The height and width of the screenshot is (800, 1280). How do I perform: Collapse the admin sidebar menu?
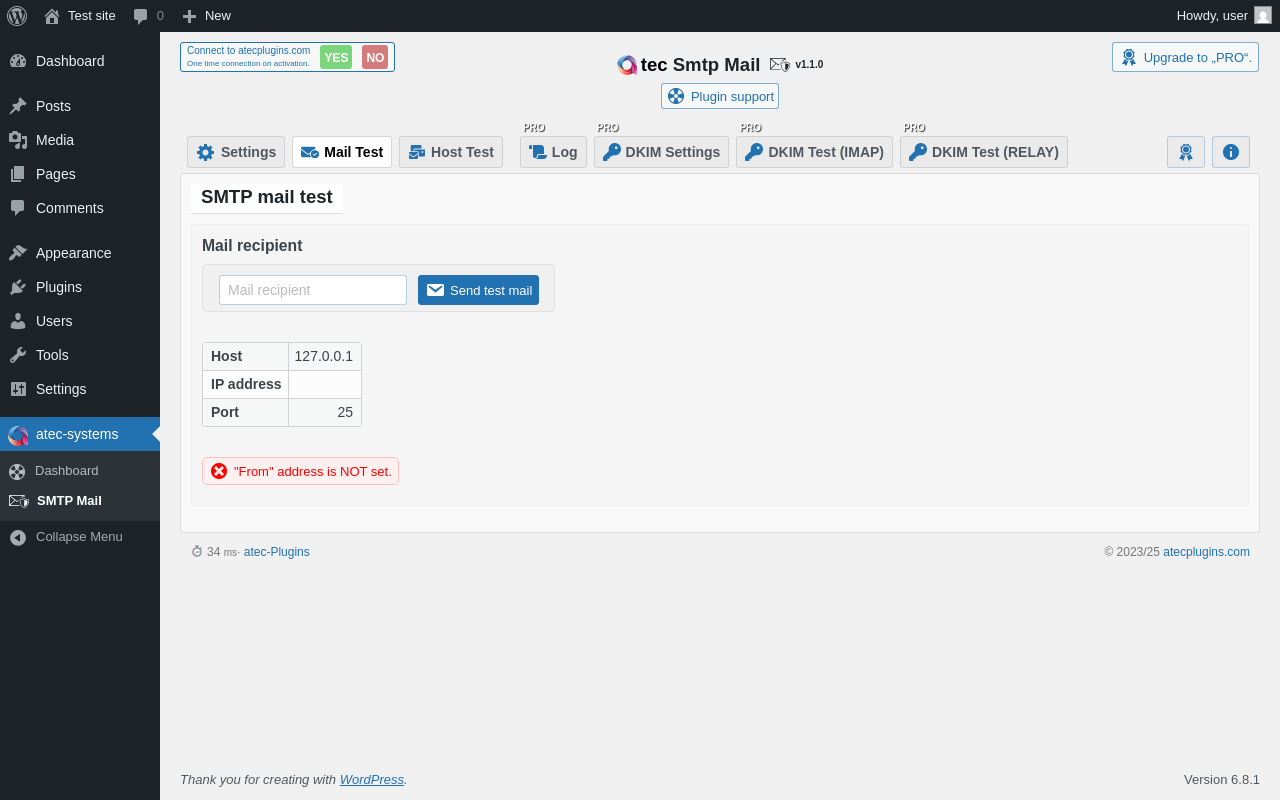79,537
